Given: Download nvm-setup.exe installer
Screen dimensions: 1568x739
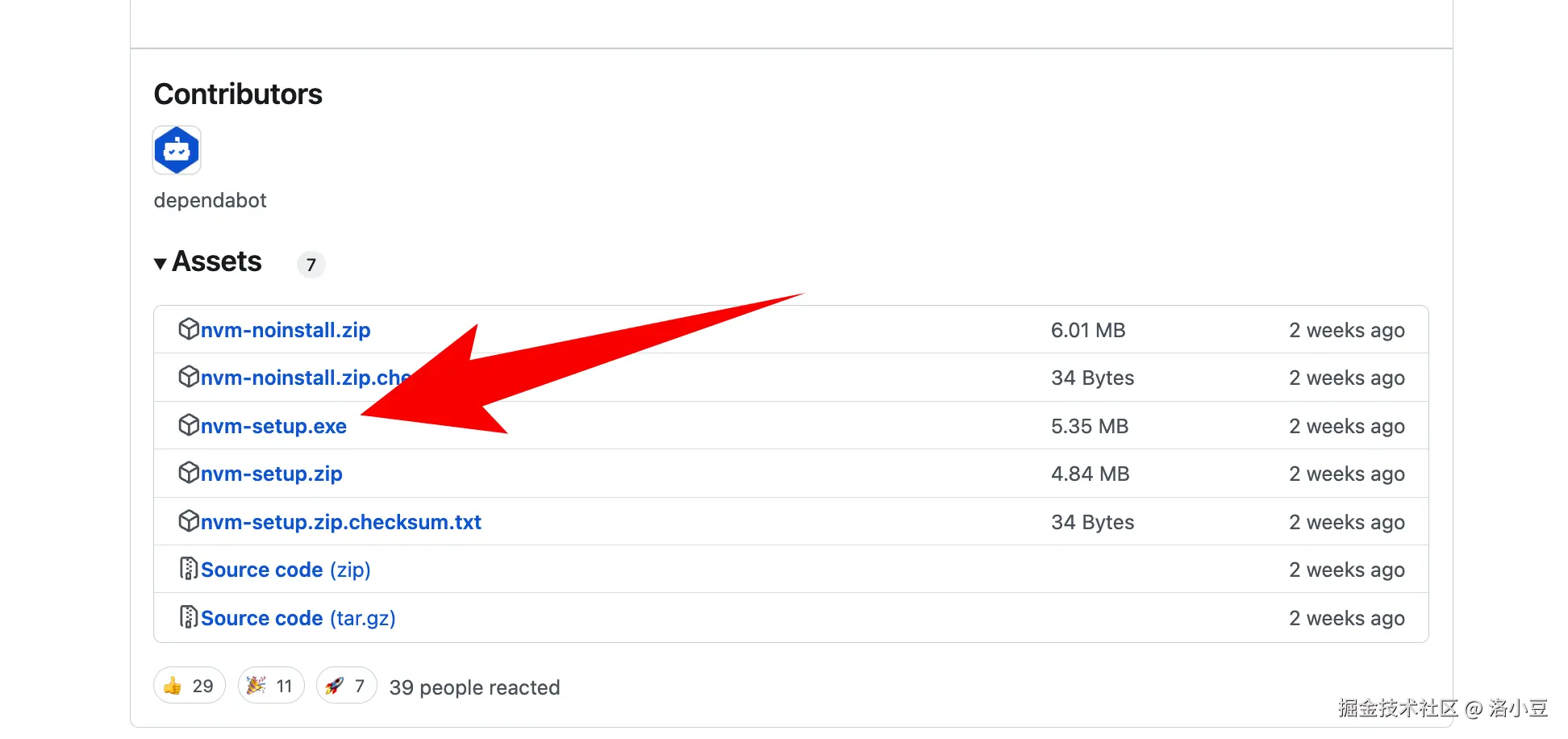Looking at the screenshot, I should point(273,426).
